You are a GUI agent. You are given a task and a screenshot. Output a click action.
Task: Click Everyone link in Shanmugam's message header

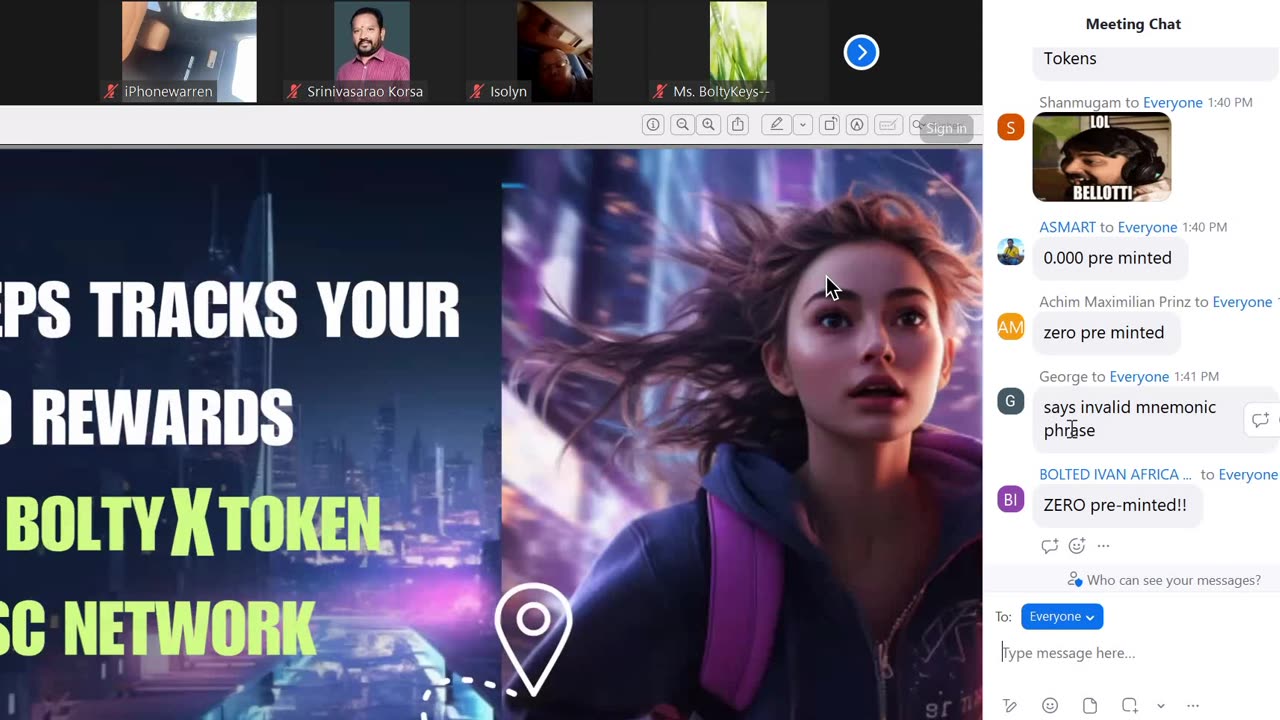(1173, 103)
